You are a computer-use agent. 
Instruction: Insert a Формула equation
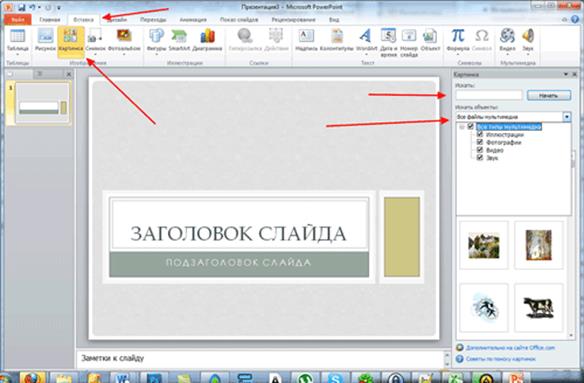458,41
